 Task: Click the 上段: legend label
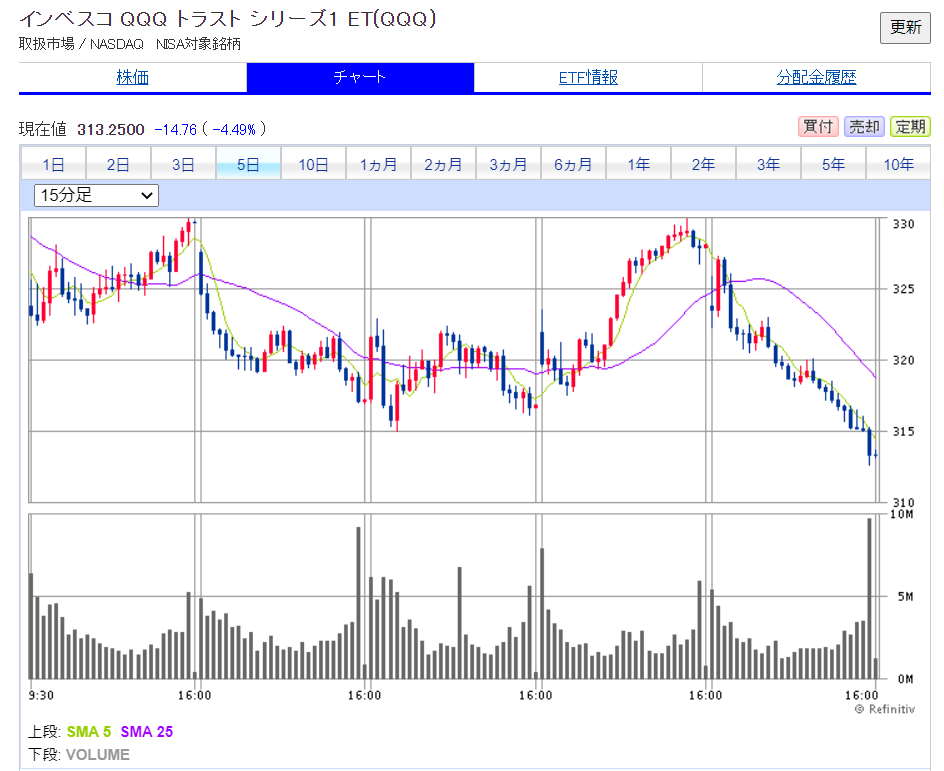[x=45, y=732]
